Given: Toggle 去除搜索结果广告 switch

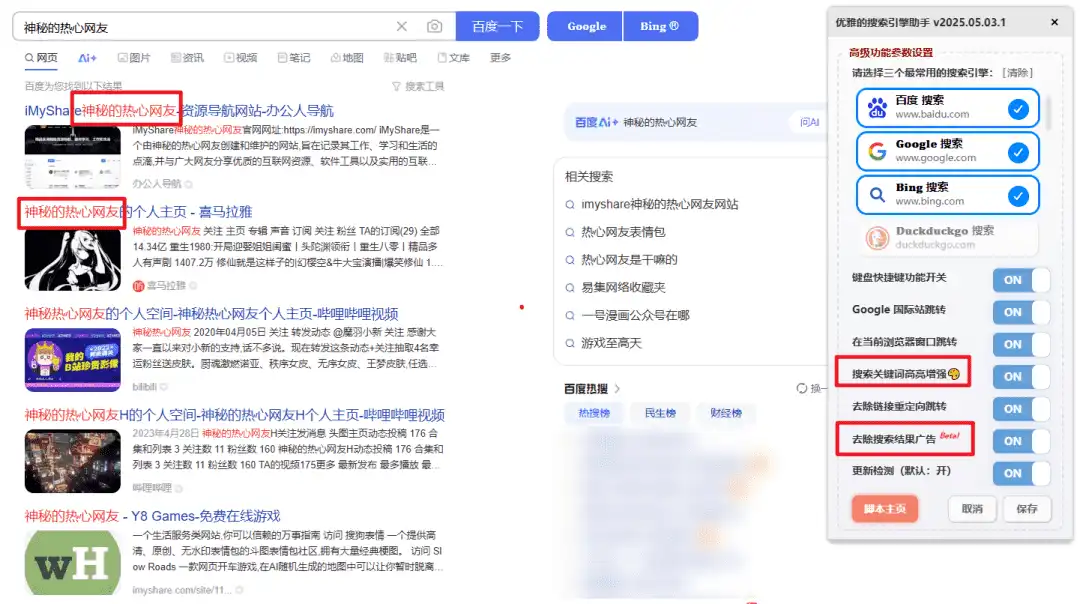Looking at the screenshot, I should pyautogui.click(x=1021, y=441).
